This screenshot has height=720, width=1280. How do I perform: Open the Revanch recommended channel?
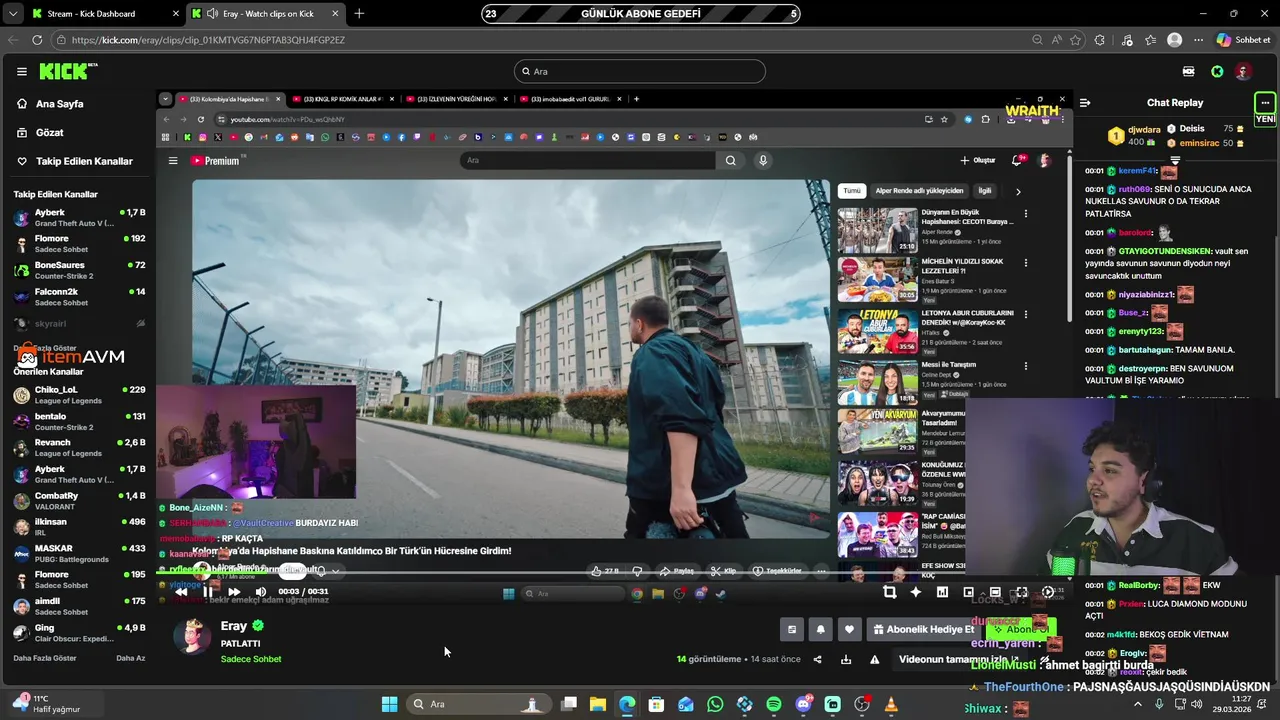click(x=79, y=448)
